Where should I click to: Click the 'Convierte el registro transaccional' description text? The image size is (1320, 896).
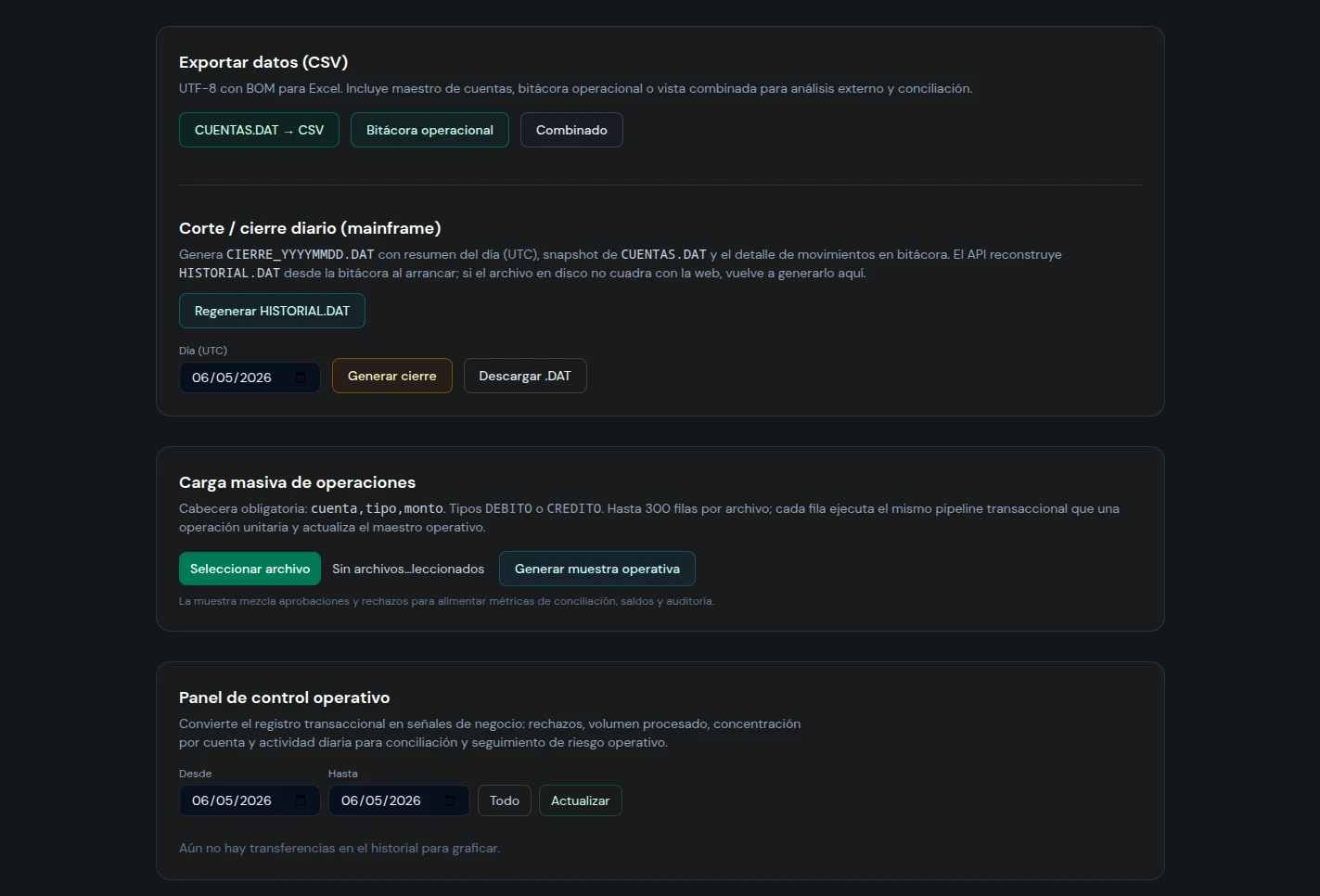(x=490, y=733)
